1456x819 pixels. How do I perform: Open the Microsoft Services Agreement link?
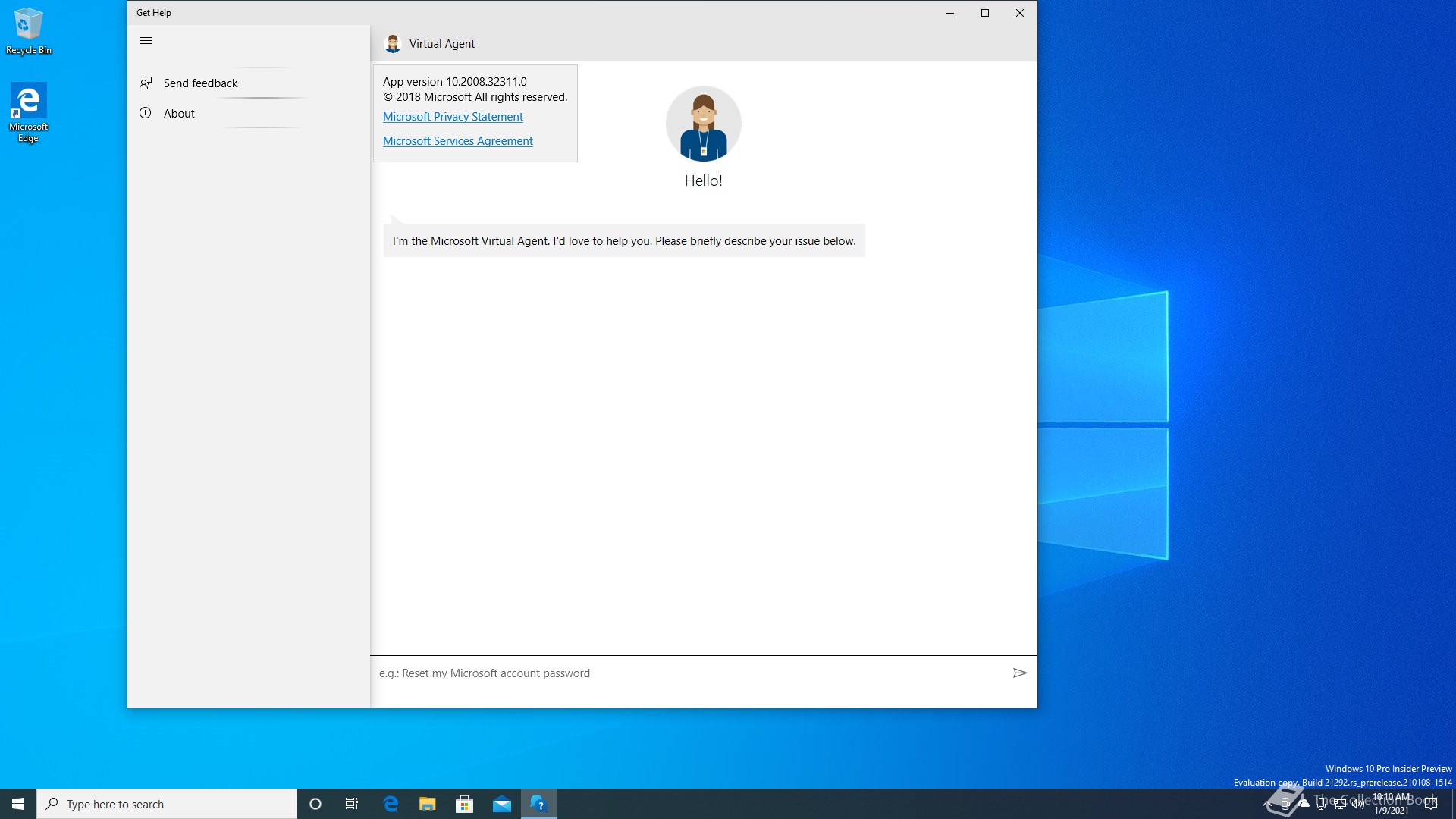[x=458, y=141]
